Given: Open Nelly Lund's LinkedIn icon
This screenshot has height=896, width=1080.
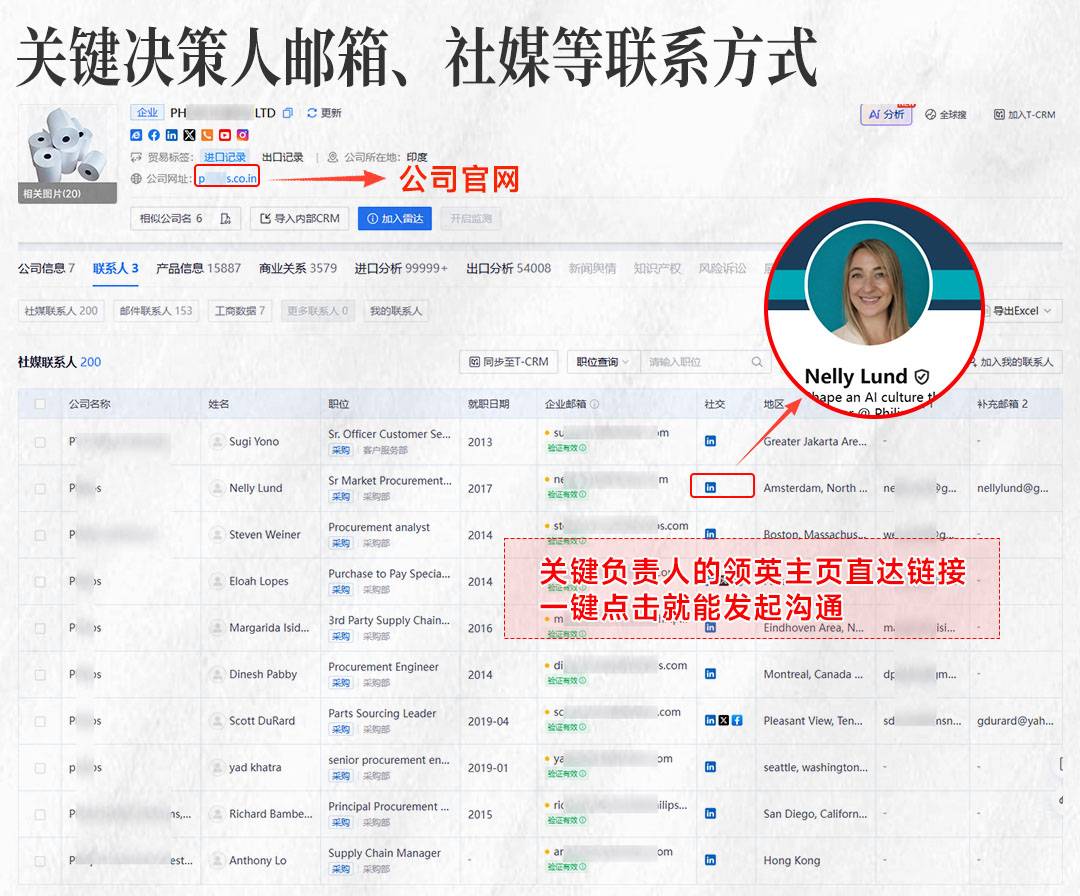Looking at the screenshot, I should pyautogui.click(x=711, y=488).
